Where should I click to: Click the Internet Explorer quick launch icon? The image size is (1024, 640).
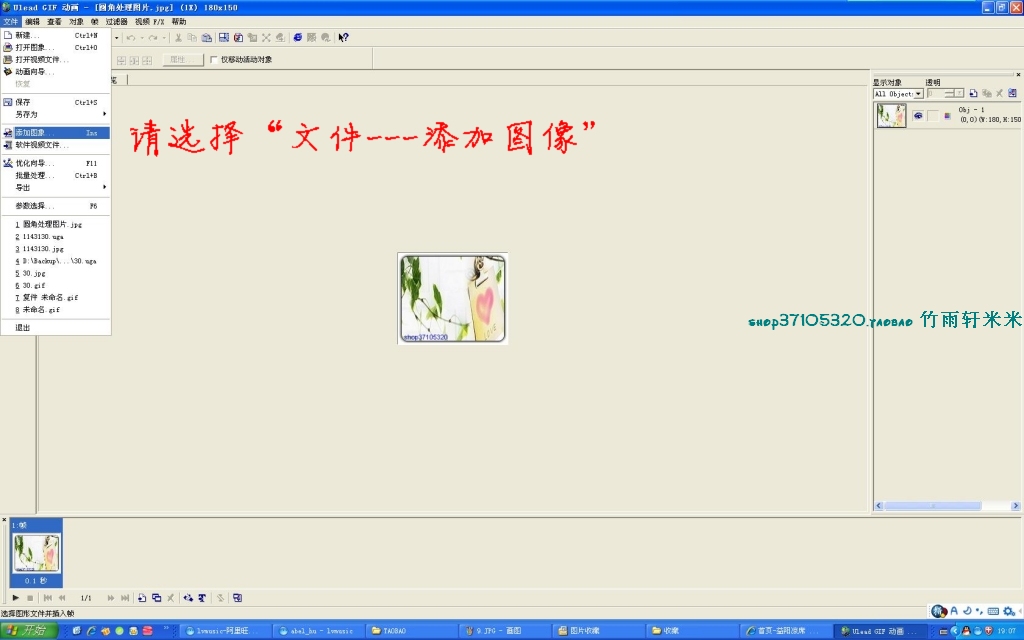tap(91, 631)
